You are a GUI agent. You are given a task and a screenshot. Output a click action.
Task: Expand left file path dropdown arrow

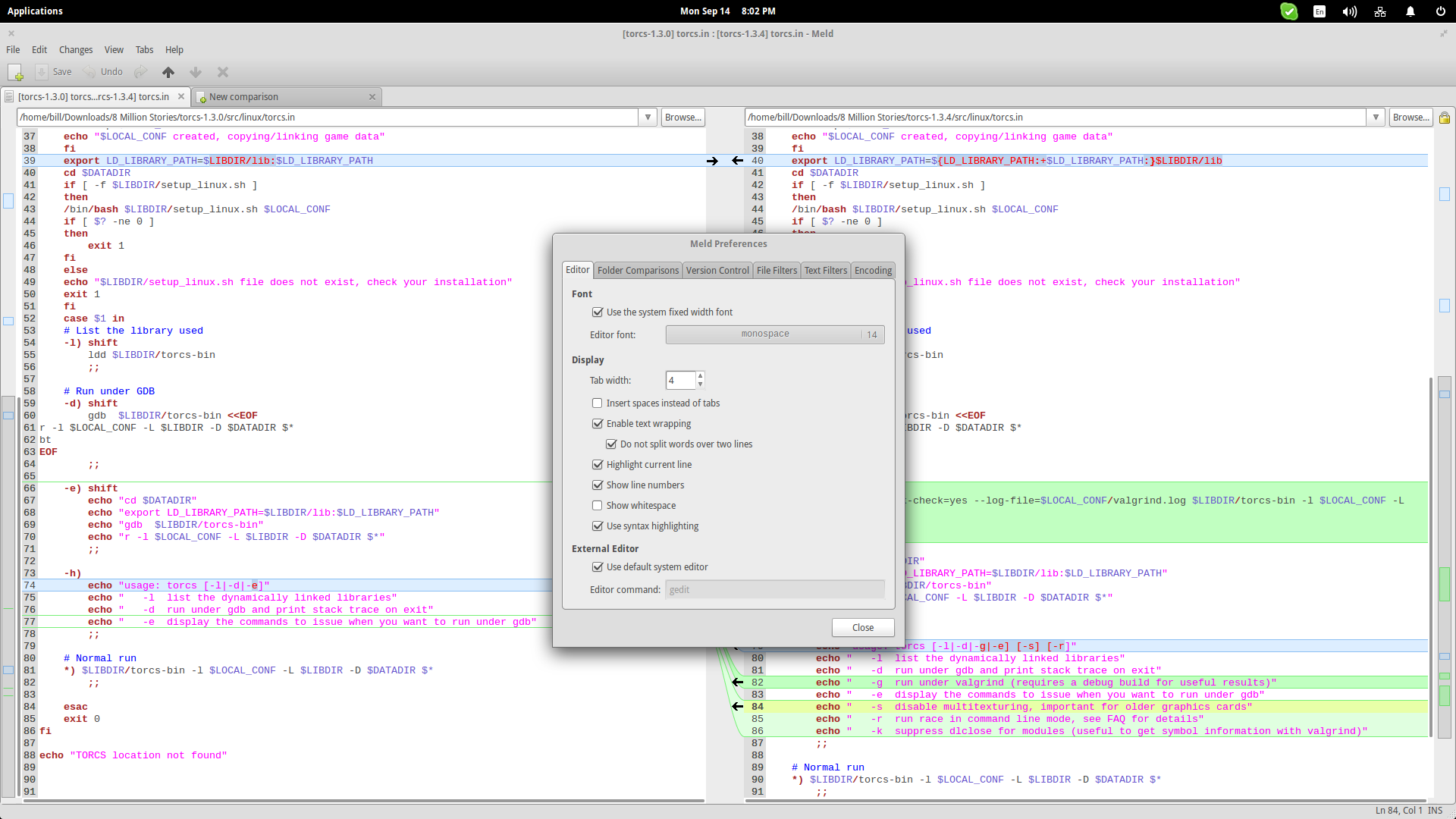(648, 118)
